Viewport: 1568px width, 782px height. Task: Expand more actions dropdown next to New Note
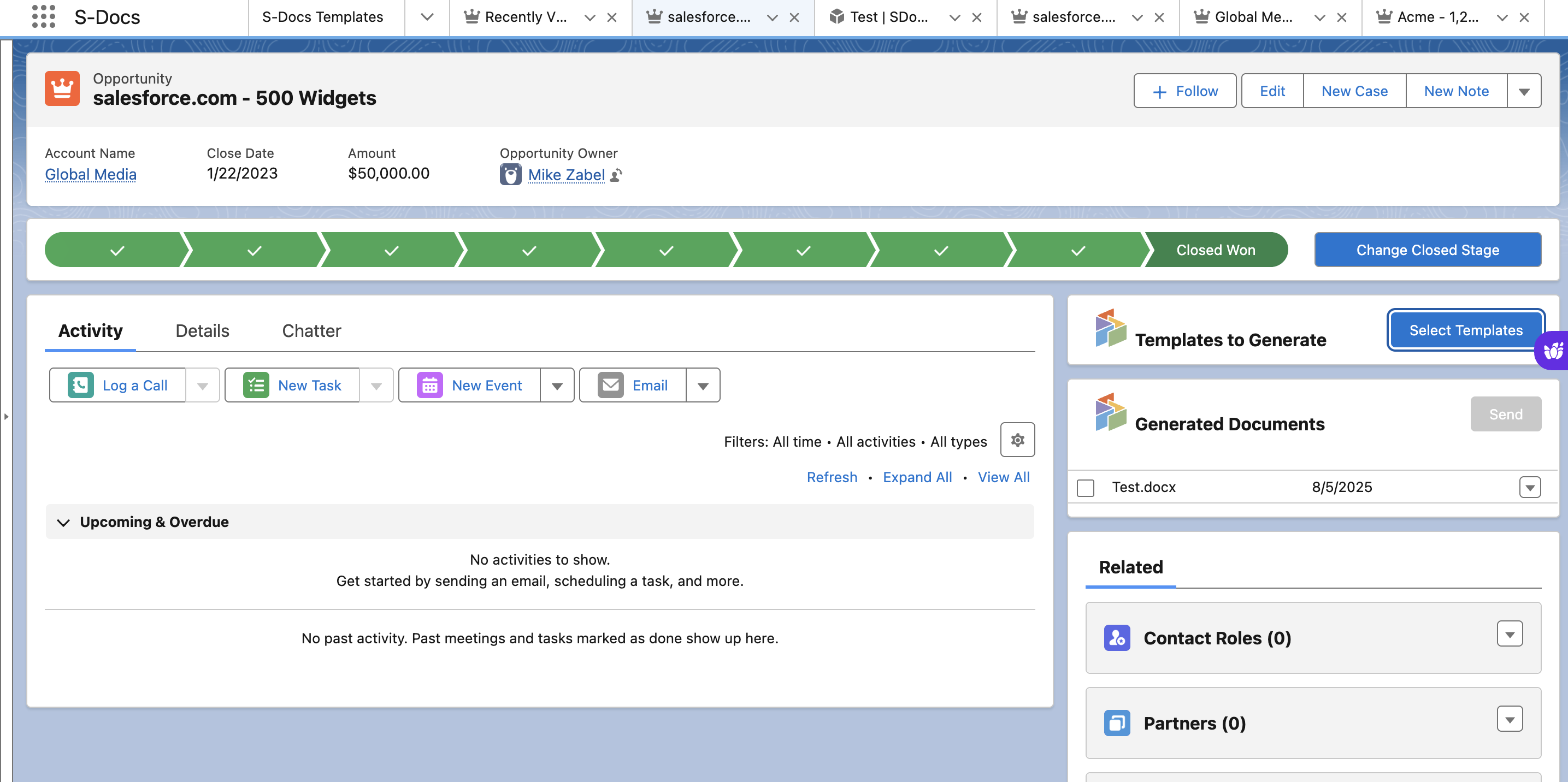[1524, 91]
